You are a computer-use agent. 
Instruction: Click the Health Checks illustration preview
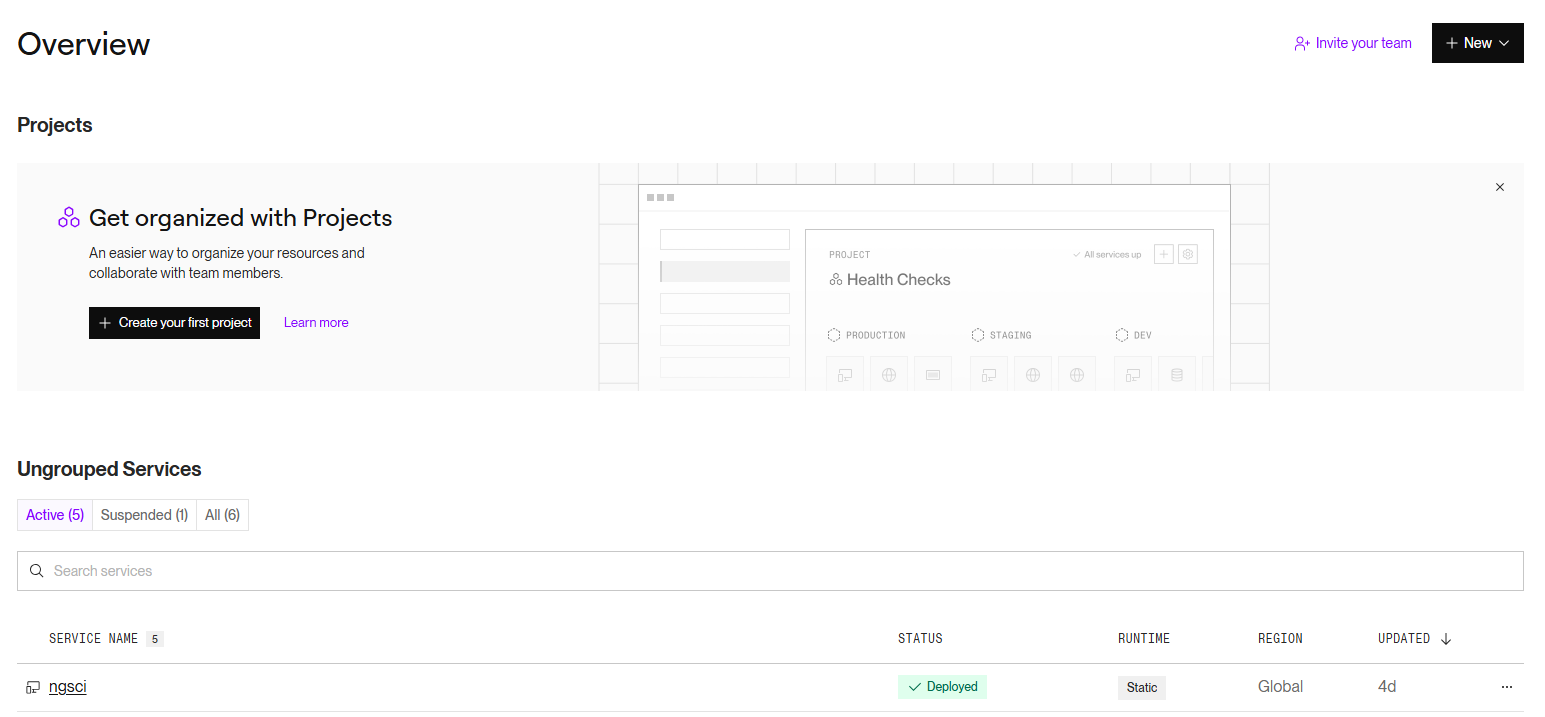tap(934, 277)
